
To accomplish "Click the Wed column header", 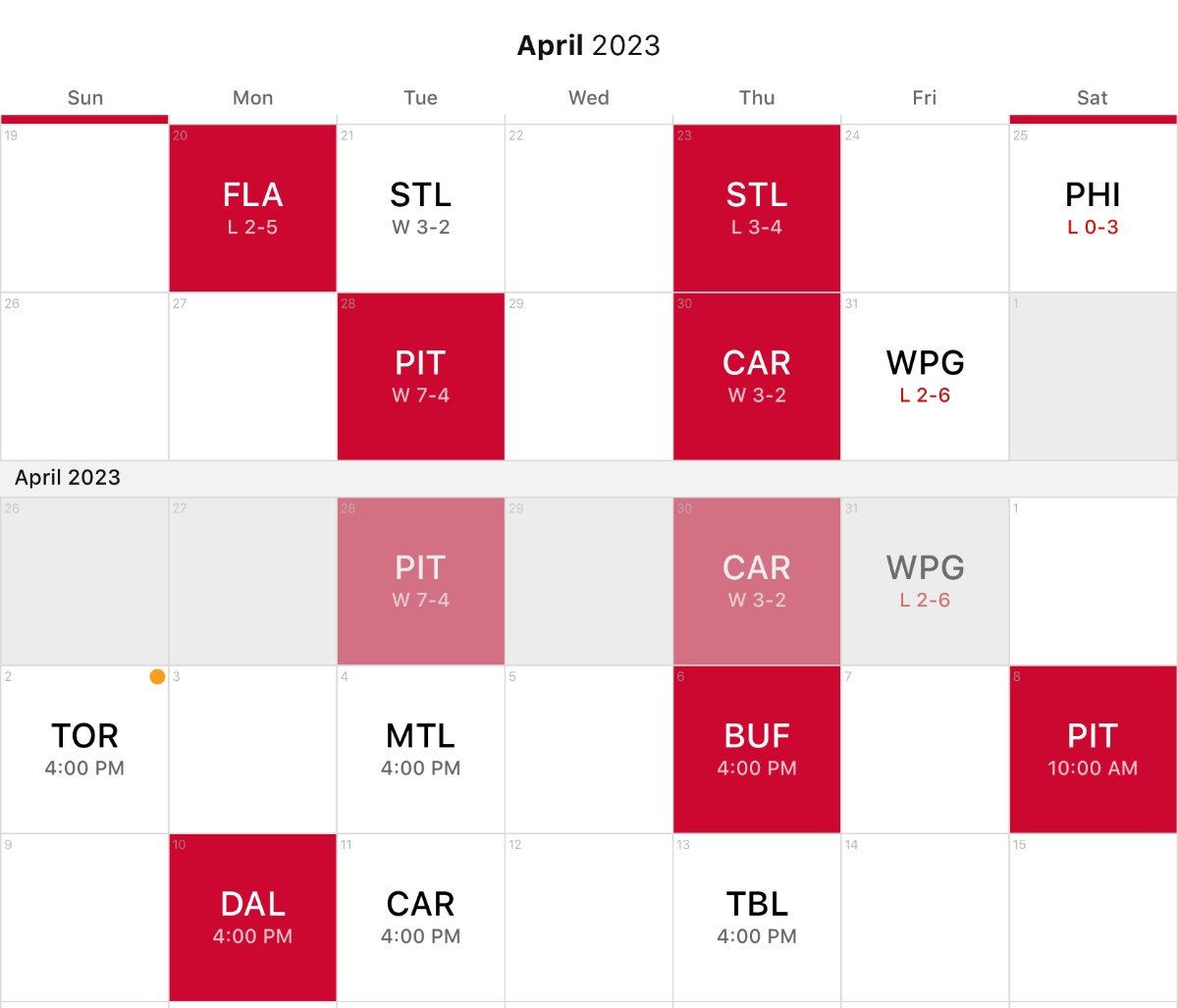I will 589,97.
